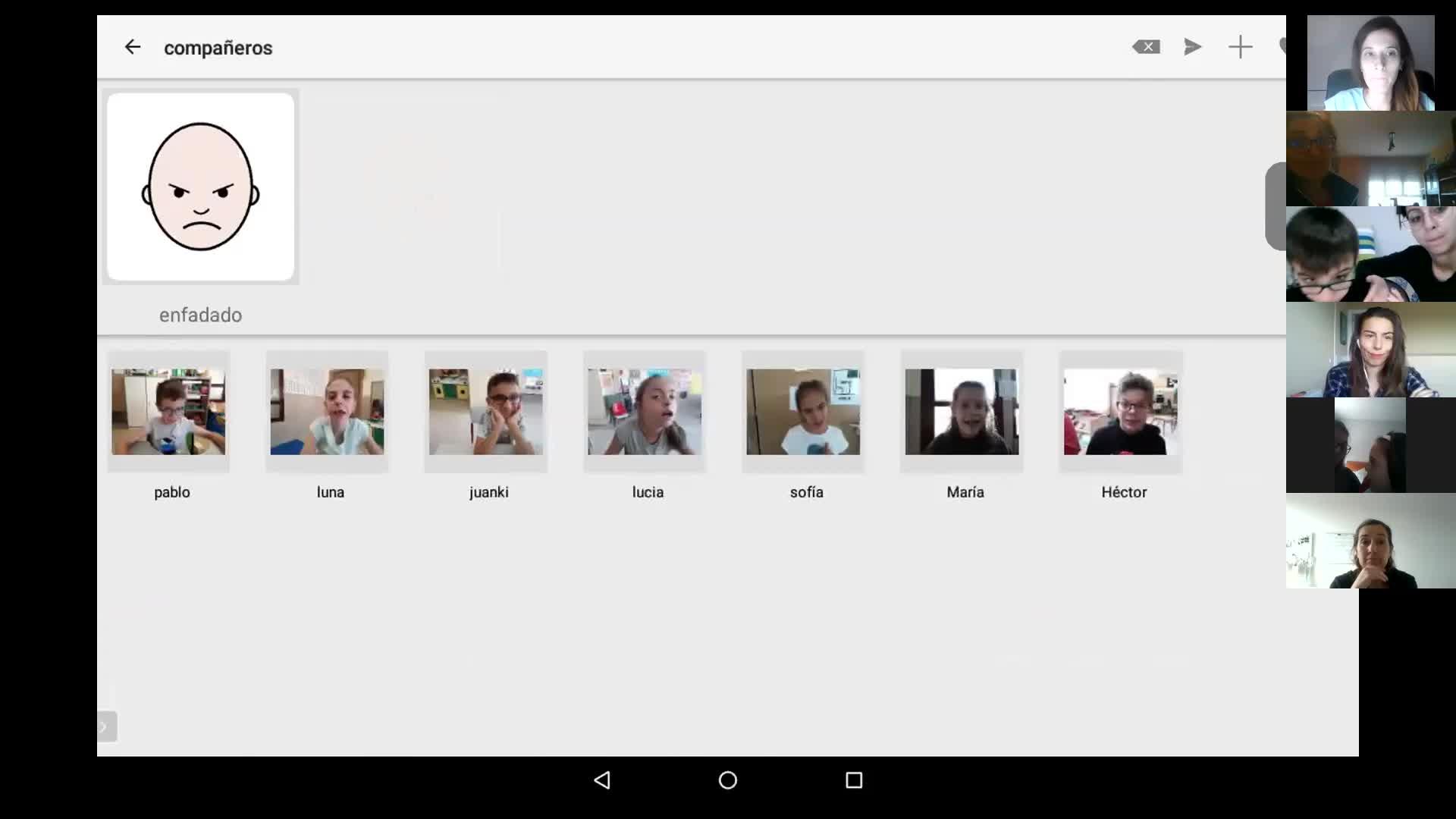
Task: Expand the left-edge chevron panel
Action: tap(106, 726)
